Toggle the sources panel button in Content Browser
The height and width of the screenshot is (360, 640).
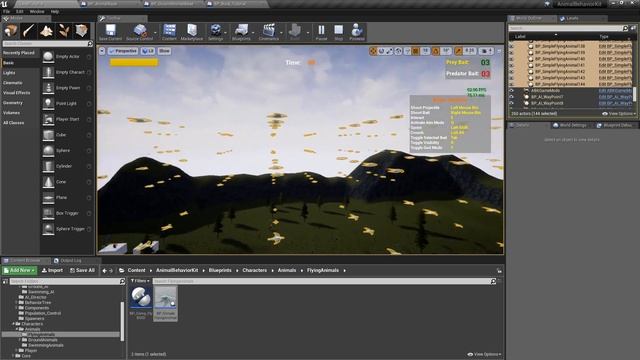(x=5, y=281)
